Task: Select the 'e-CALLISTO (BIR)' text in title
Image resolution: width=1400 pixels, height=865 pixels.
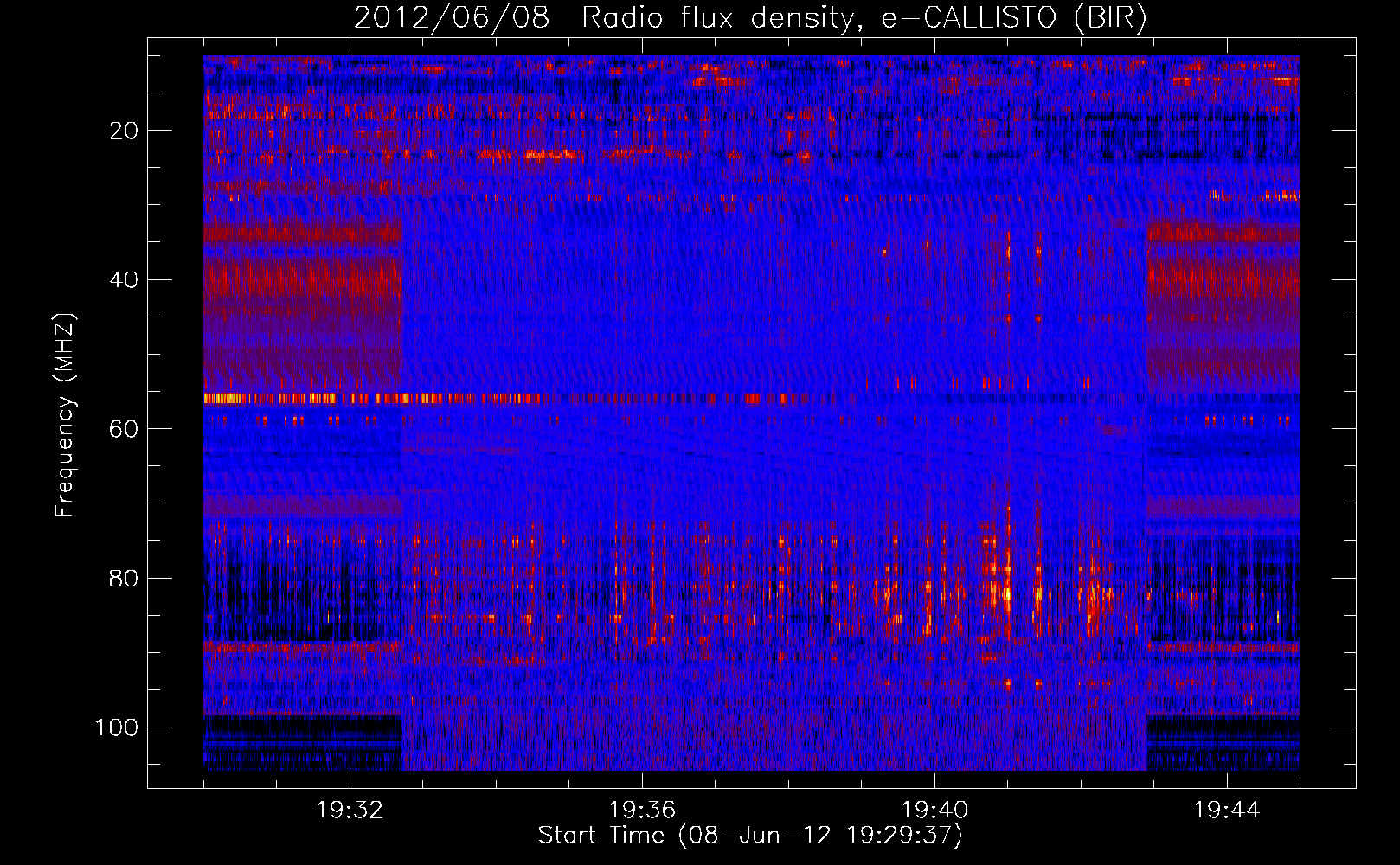Action: click(x=1014, y=18)
